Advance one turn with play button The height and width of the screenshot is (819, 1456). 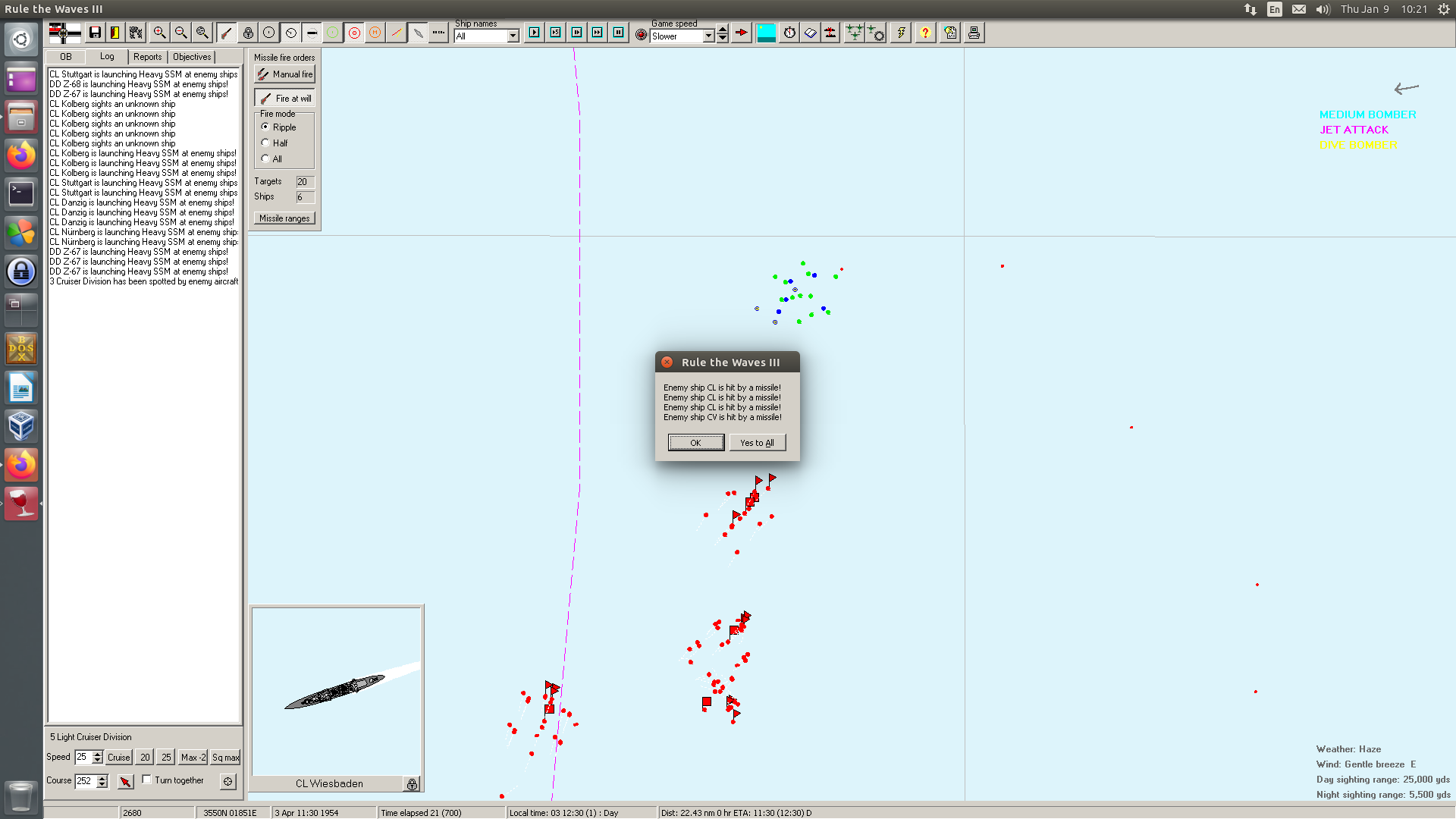(x=535, y=33)
